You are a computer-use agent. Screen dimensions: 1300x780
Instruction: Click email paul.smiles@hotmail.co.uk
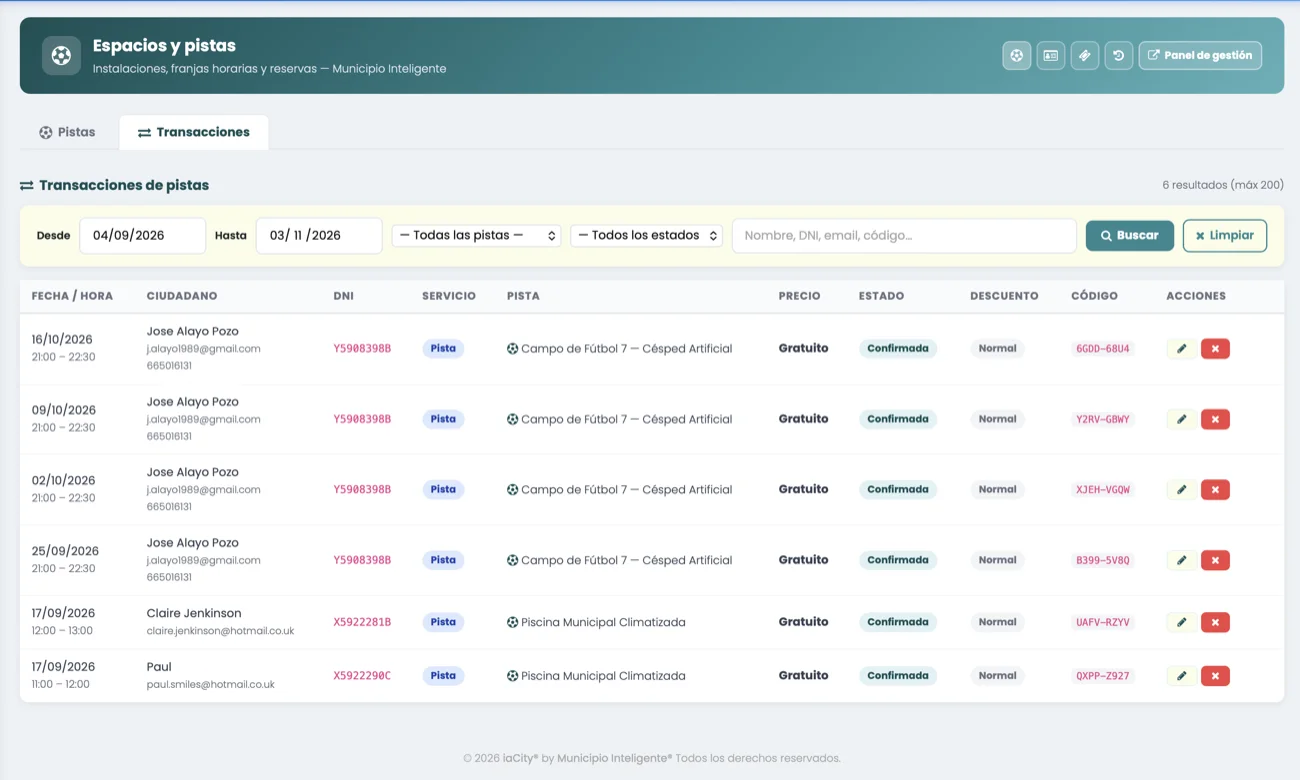[x=210, y=685]
